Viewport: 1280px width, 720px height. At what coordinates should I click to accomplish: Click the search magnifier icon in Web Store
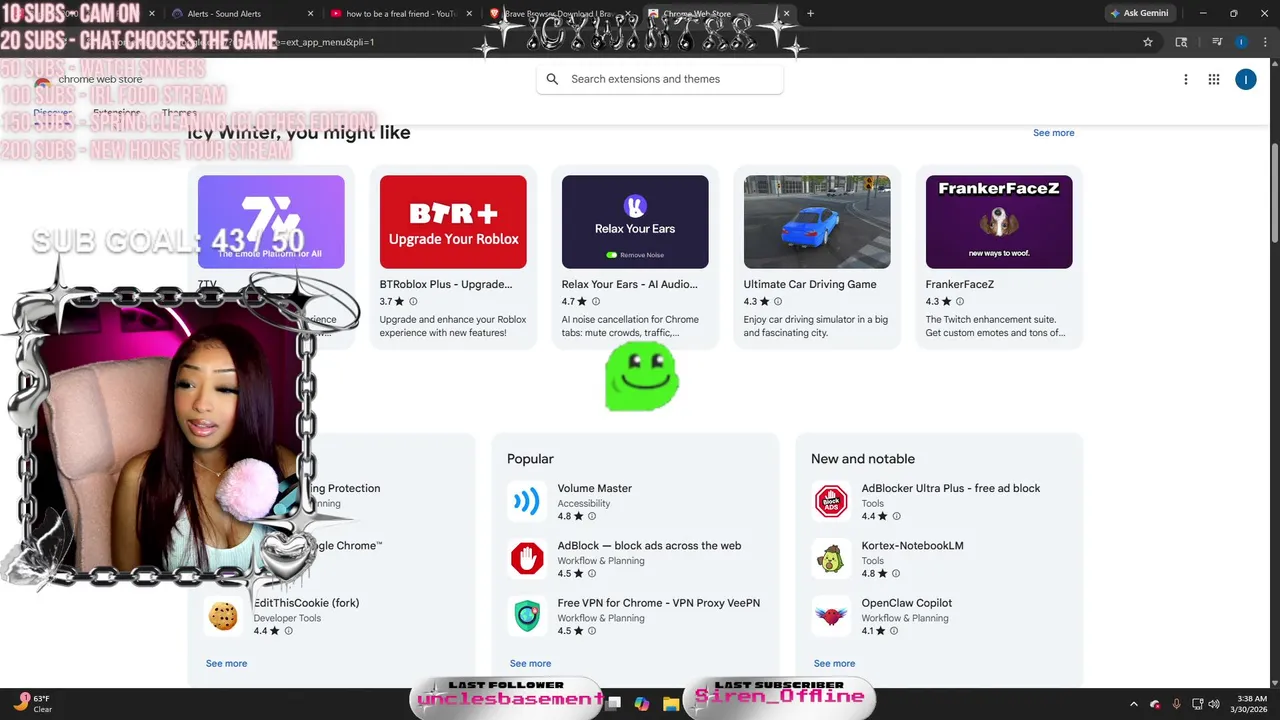point(552,79)
